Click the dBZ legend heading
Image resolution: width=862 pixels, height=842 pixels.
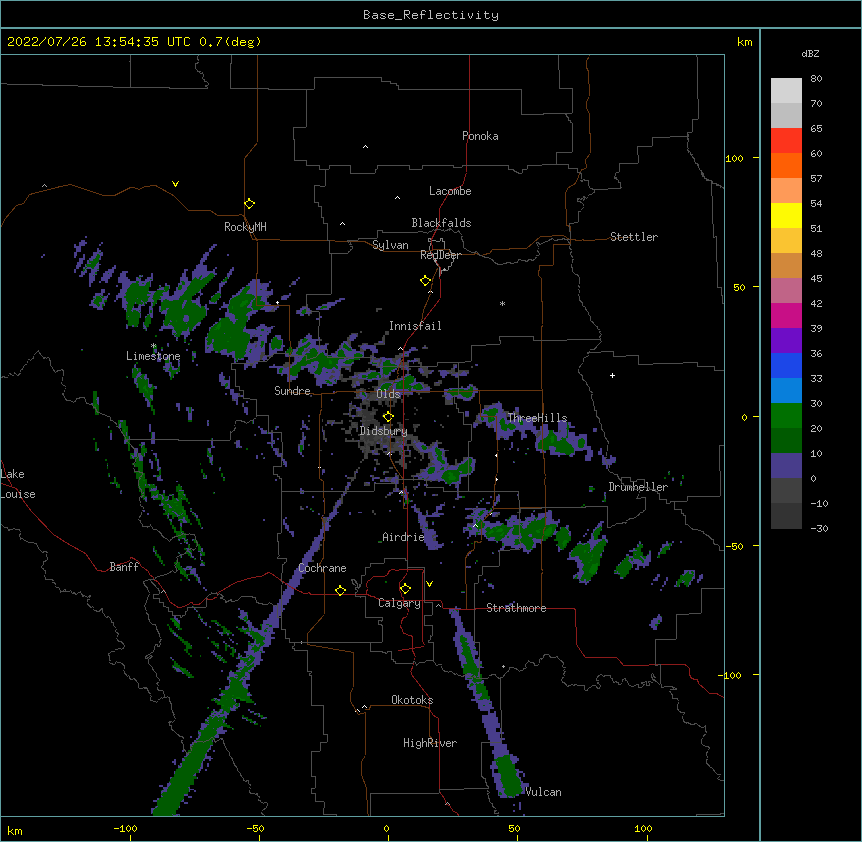point(810,54)
